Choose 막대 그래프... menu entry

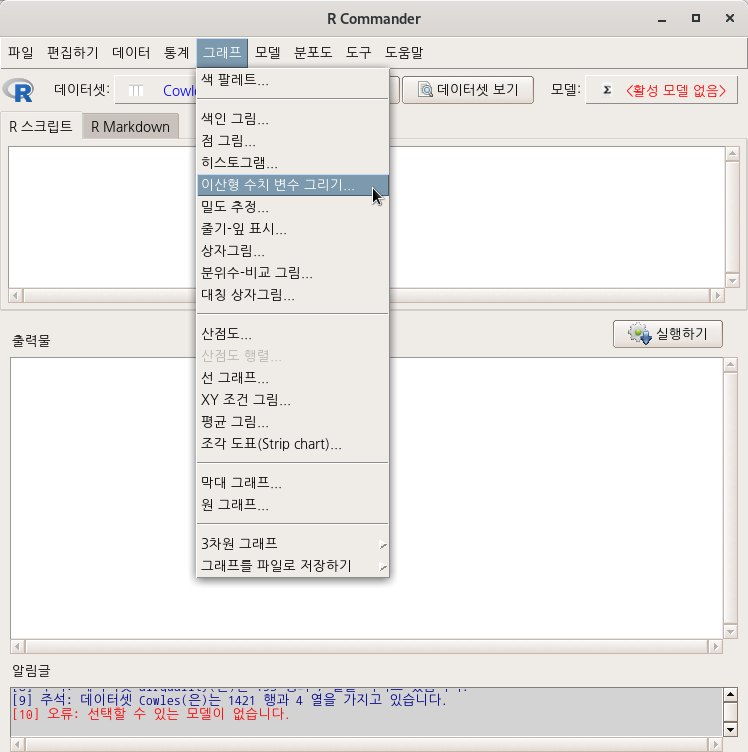(x=292, y=482)
